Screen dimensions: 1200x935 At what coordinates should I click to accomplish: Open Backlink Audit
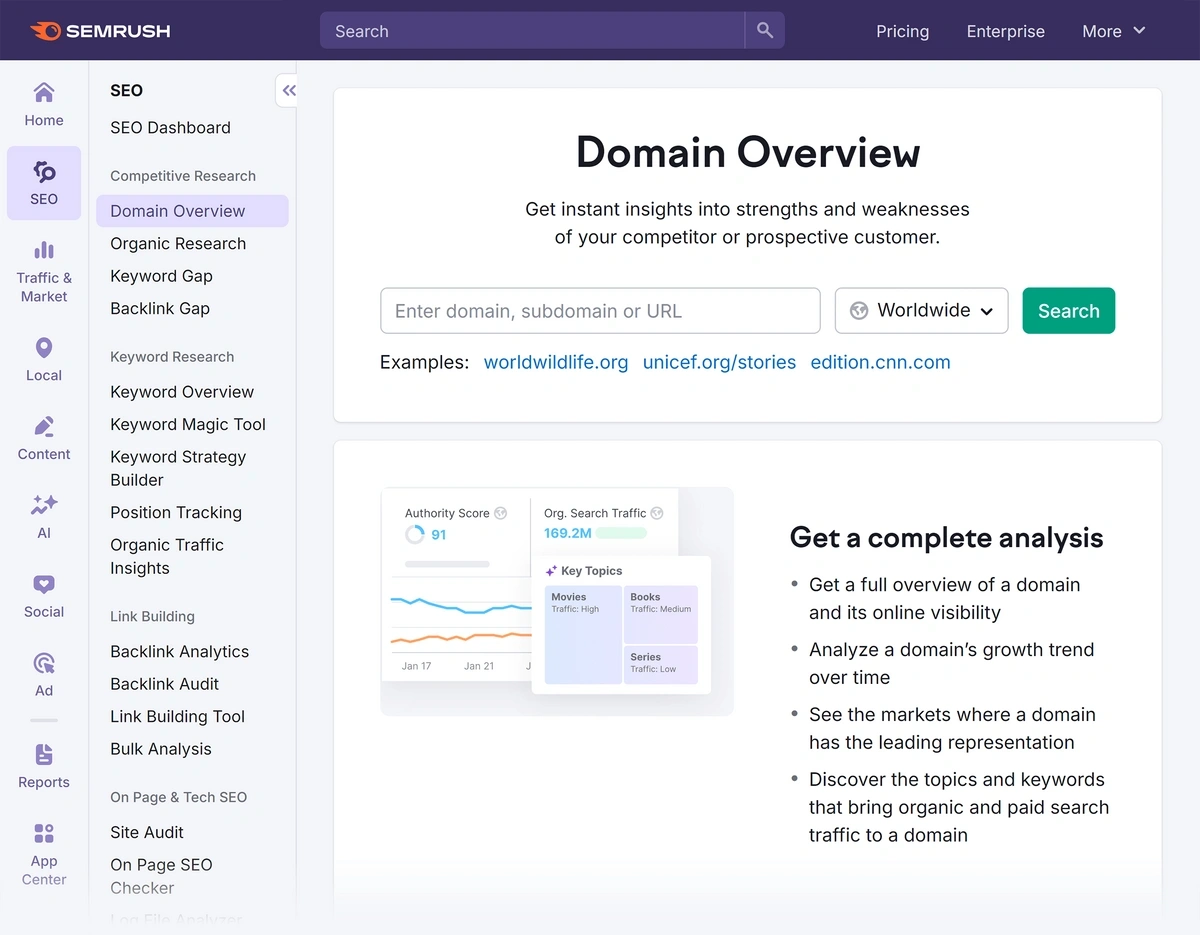click(164, 684)
